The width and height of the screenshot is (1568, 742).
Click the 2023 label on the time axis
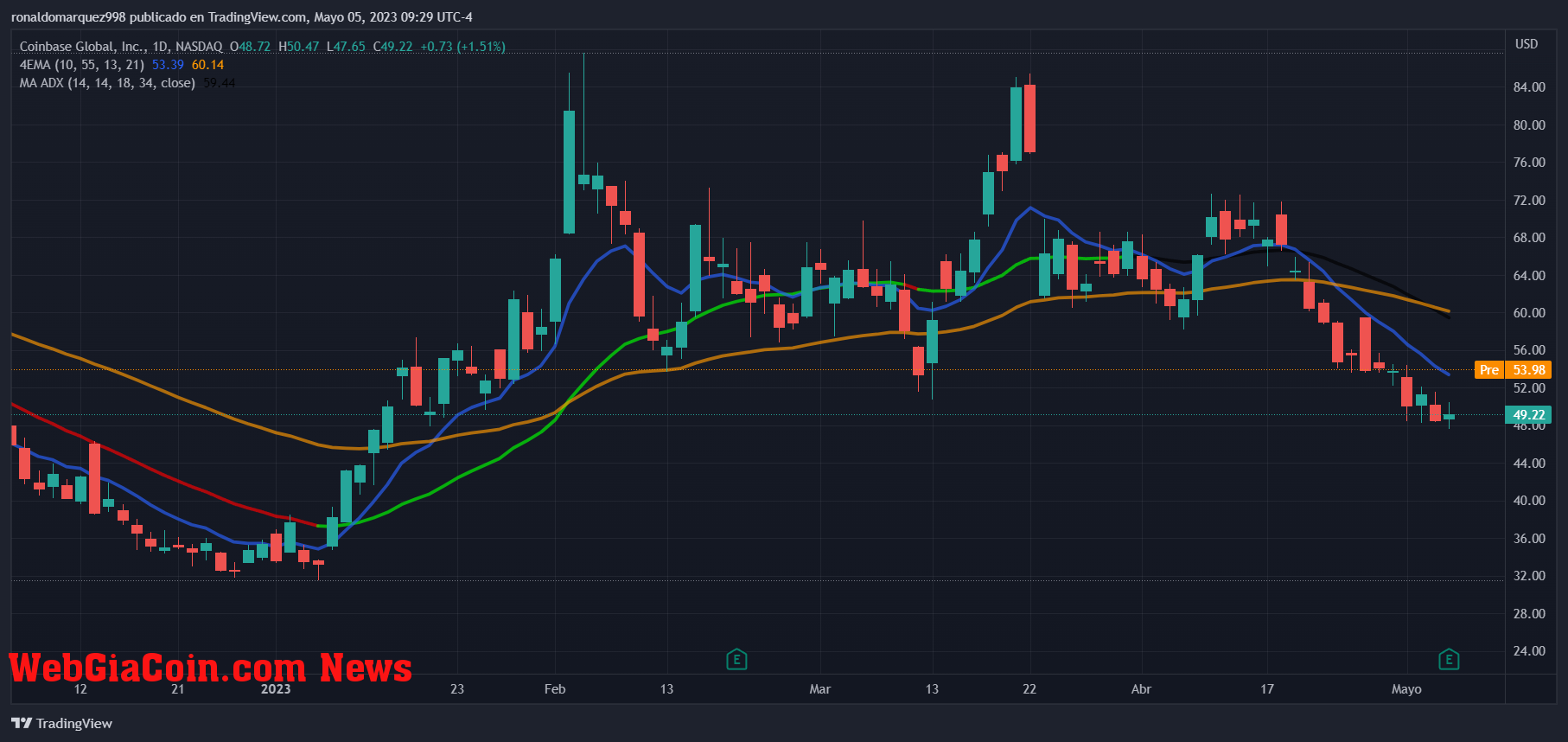pos(276,689)
